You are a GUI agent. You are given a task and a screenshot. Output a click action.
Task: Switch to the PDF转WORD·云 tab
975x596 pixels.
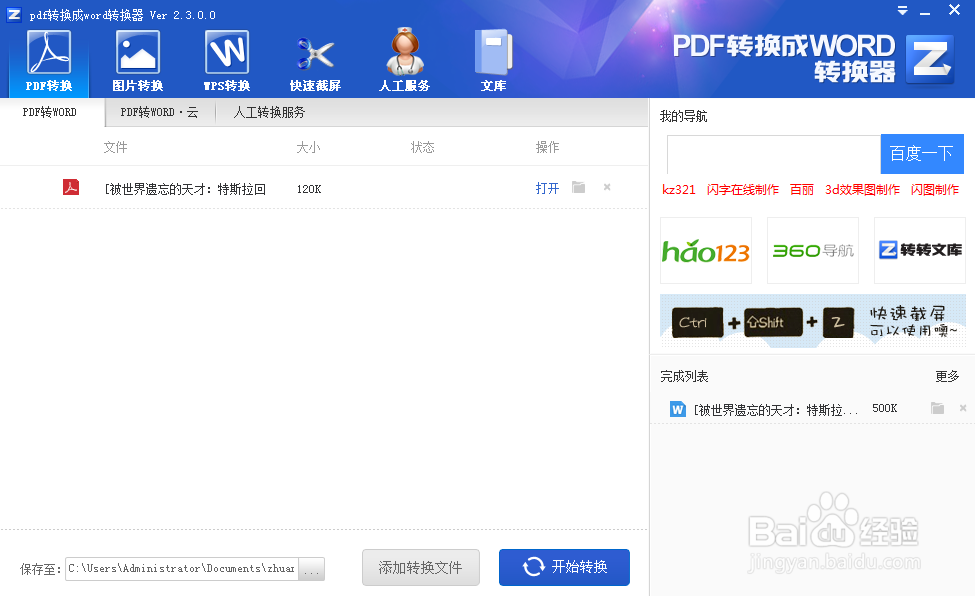pos(158,112)
